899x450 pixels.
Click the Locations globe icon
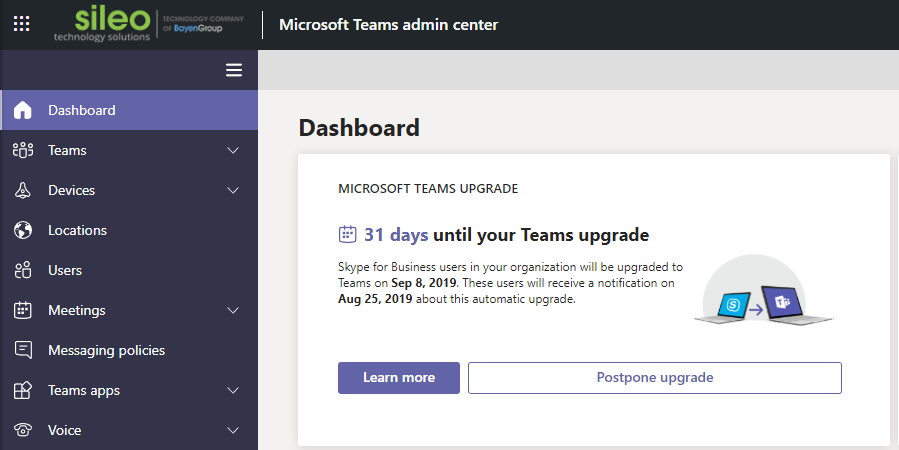[22, 230]
